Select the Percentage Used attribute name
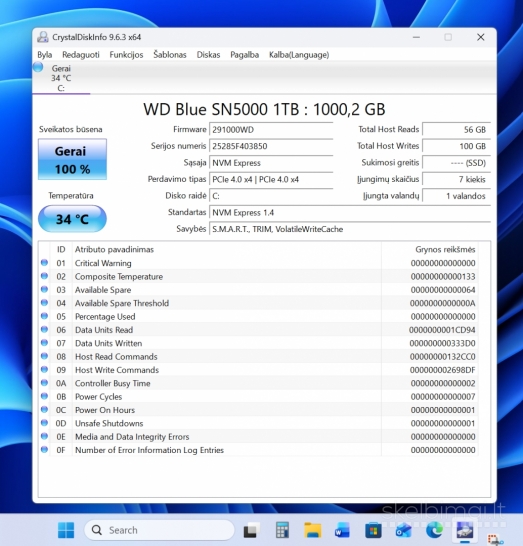 click(105, 317)
